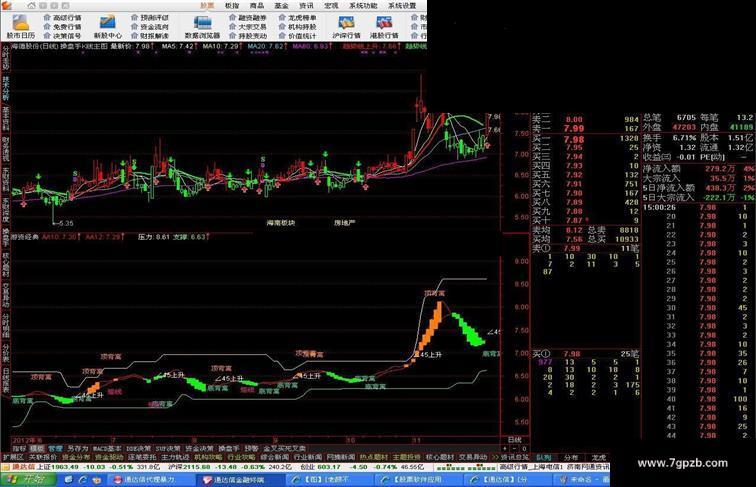The width and height of the screenshot is (756, 487).
Task: Select the 资金决策 indicator tab
Action: [199, 448]
